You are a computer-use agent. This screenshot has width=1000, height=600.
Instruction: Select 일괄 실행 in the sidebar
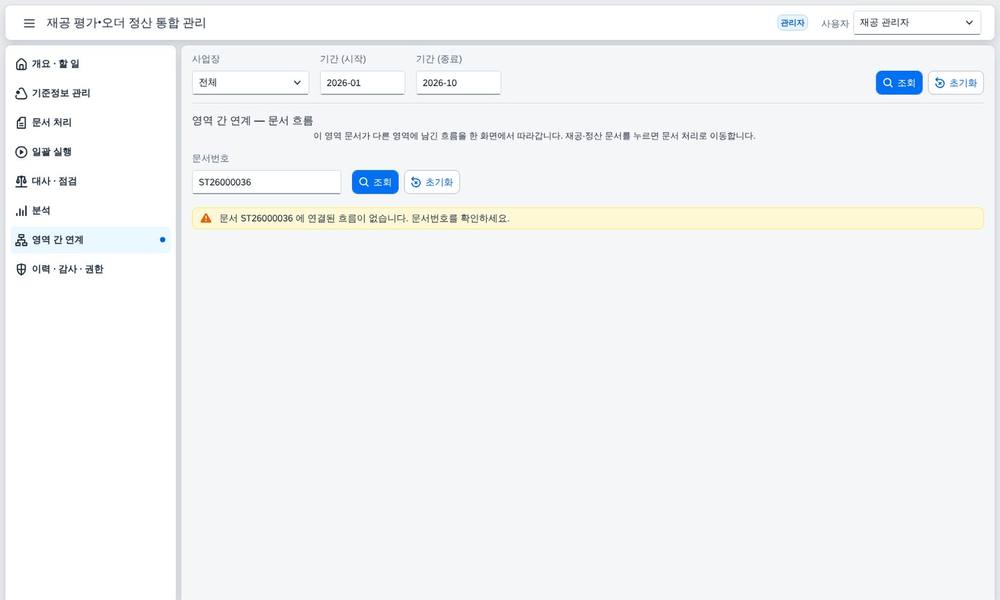[91, 152]
